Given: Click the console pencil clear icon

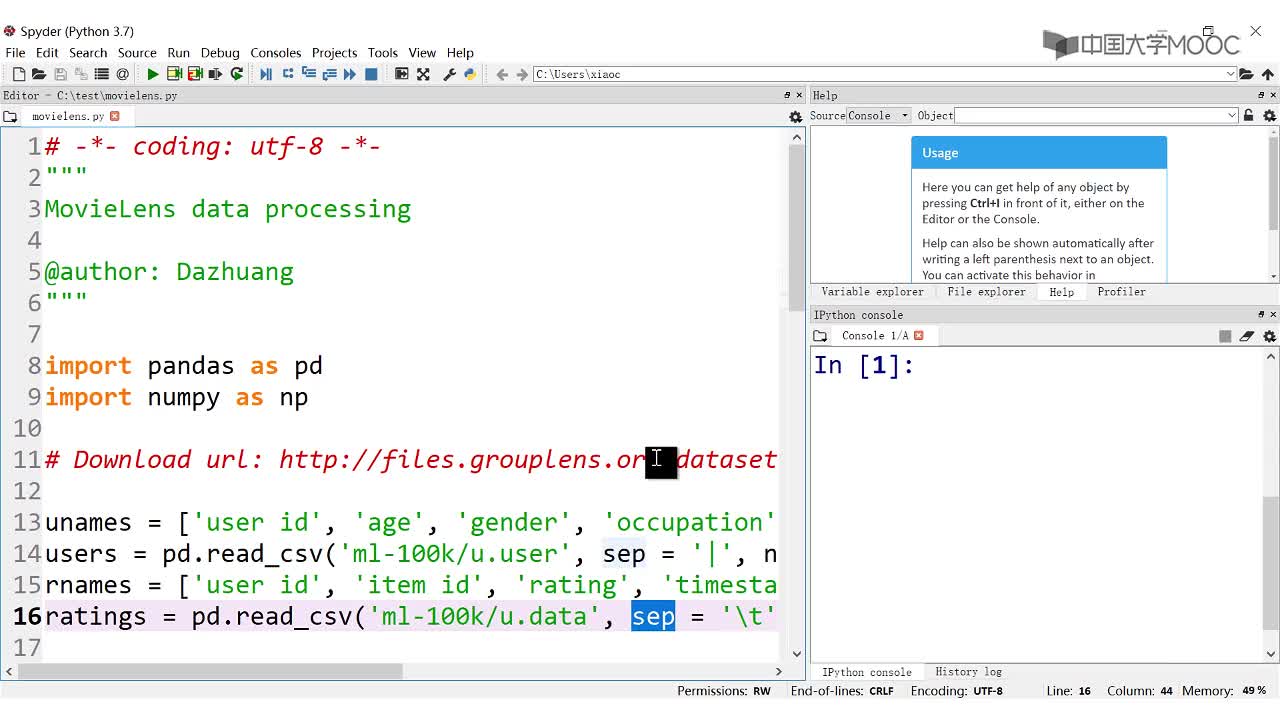Looking at the screenshot, I should point(1247,336).
